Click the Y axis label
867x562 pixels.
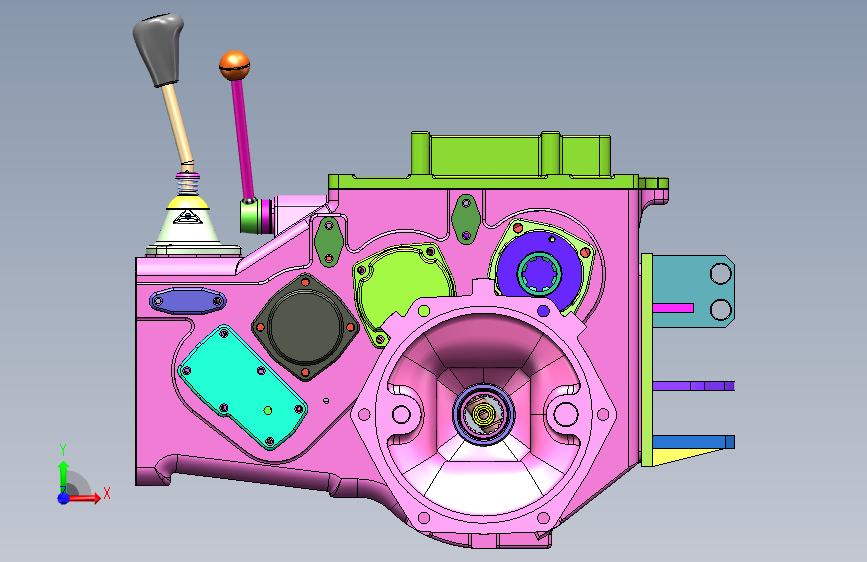click(x=63, y=450)
